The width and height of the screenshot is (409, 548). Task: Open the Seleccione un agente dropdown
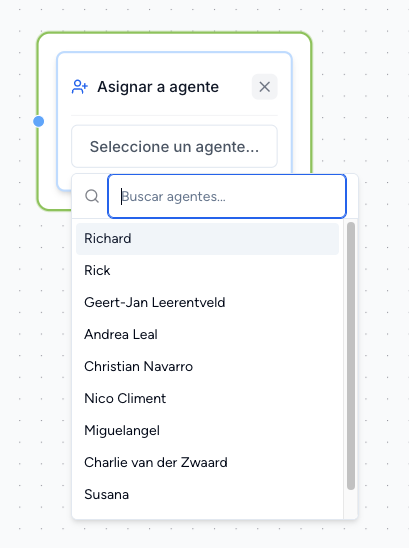point(174,146)
